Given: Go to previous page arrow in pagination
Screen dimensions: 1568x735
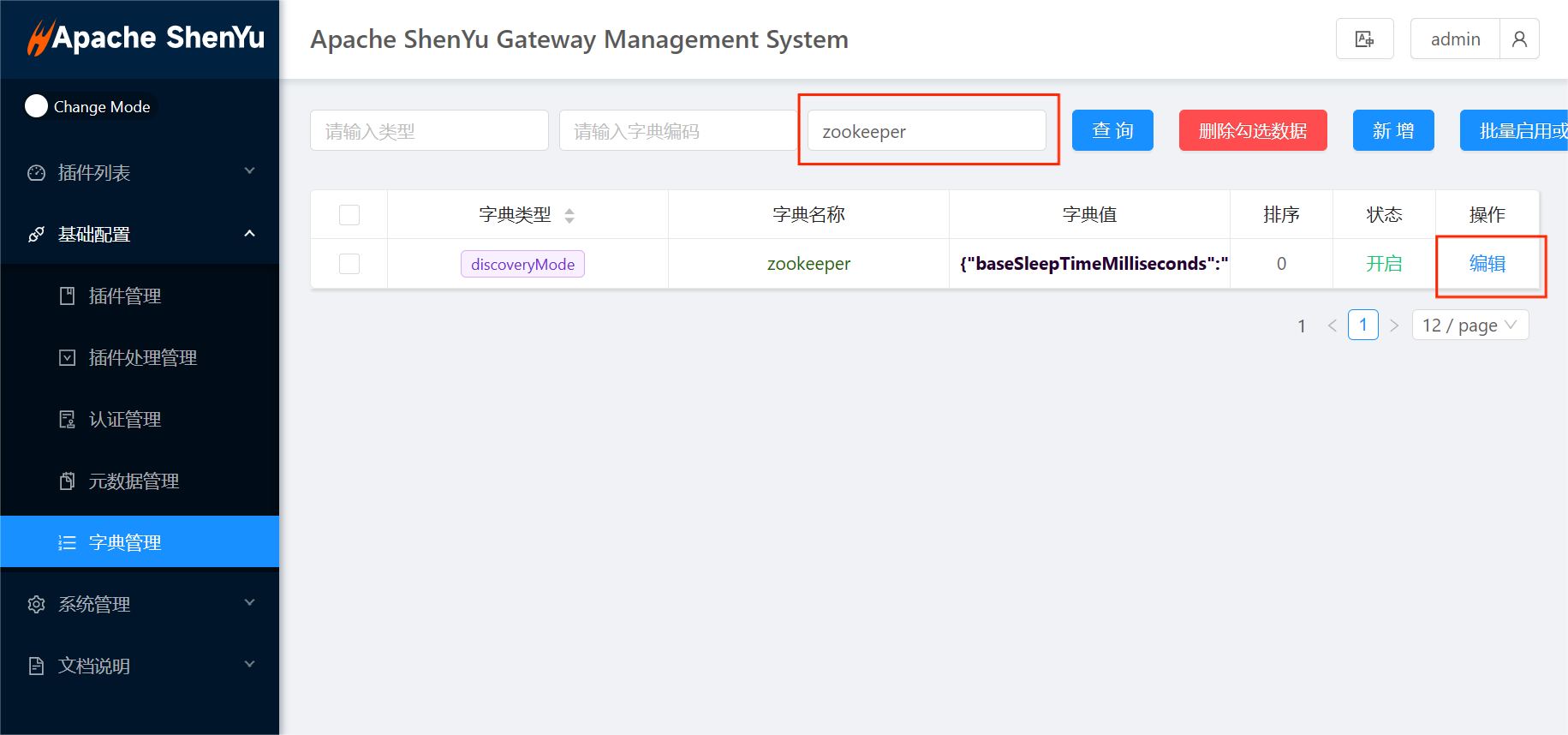Looking at the screenshot, I should (x=1332, y=326).
